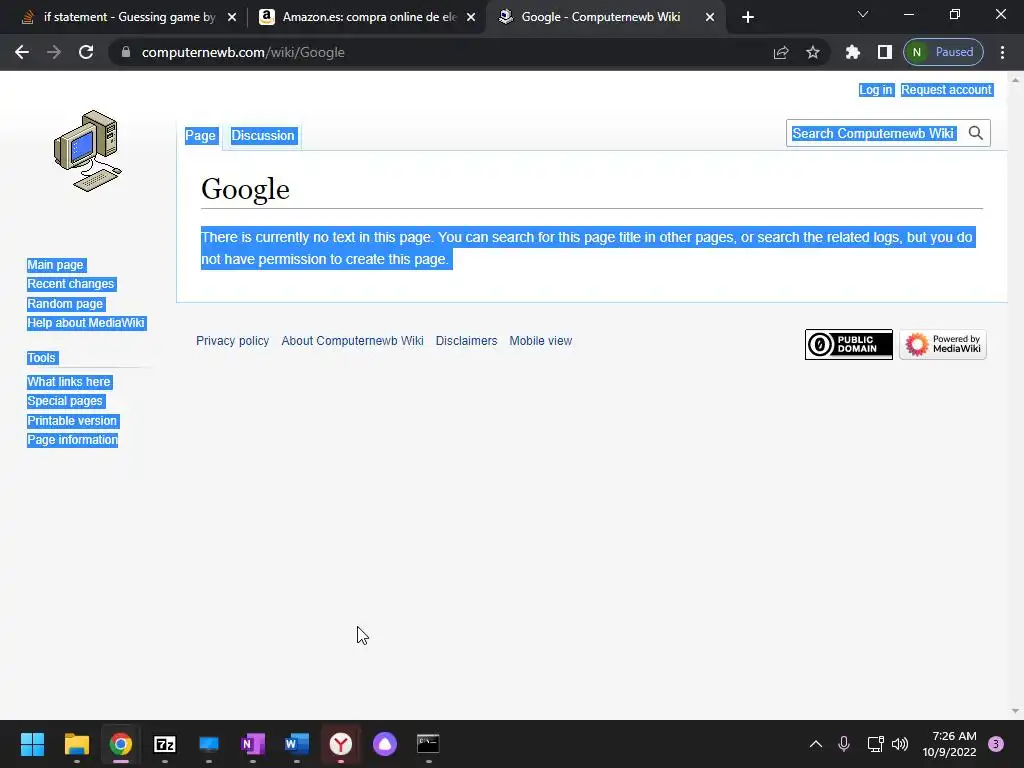Close the Amazon.es tab
Viewport: 1024px width, 768px height.
point(471,17)
